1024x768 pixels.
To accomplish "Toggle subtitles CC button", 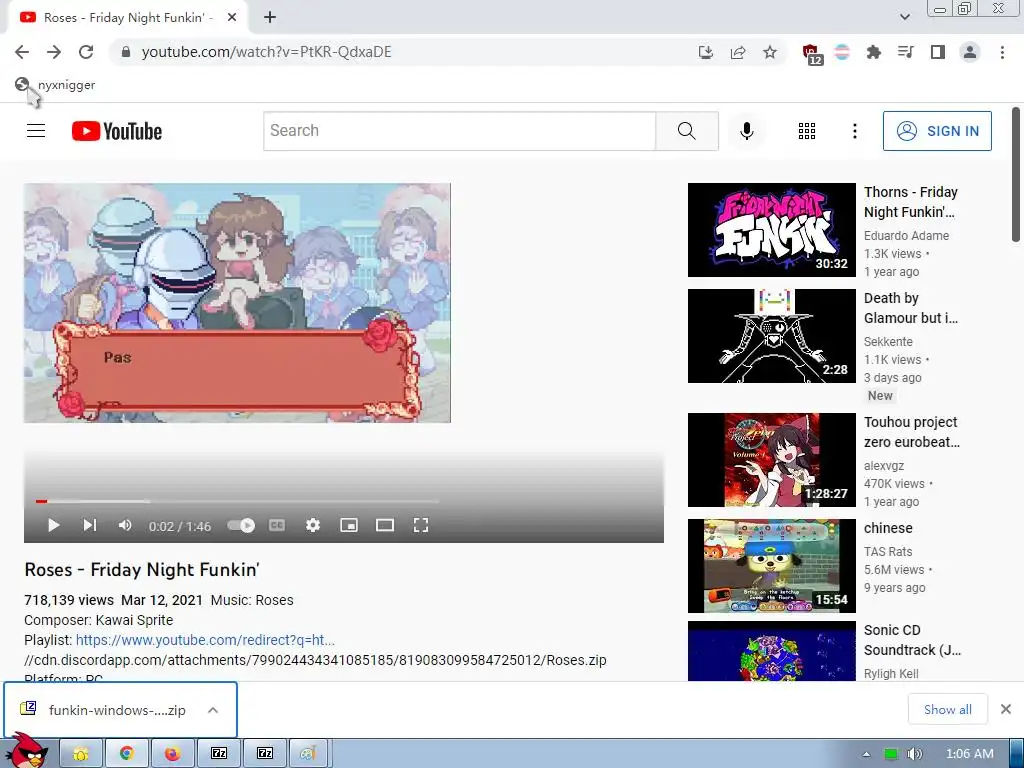I will [277, 525].
